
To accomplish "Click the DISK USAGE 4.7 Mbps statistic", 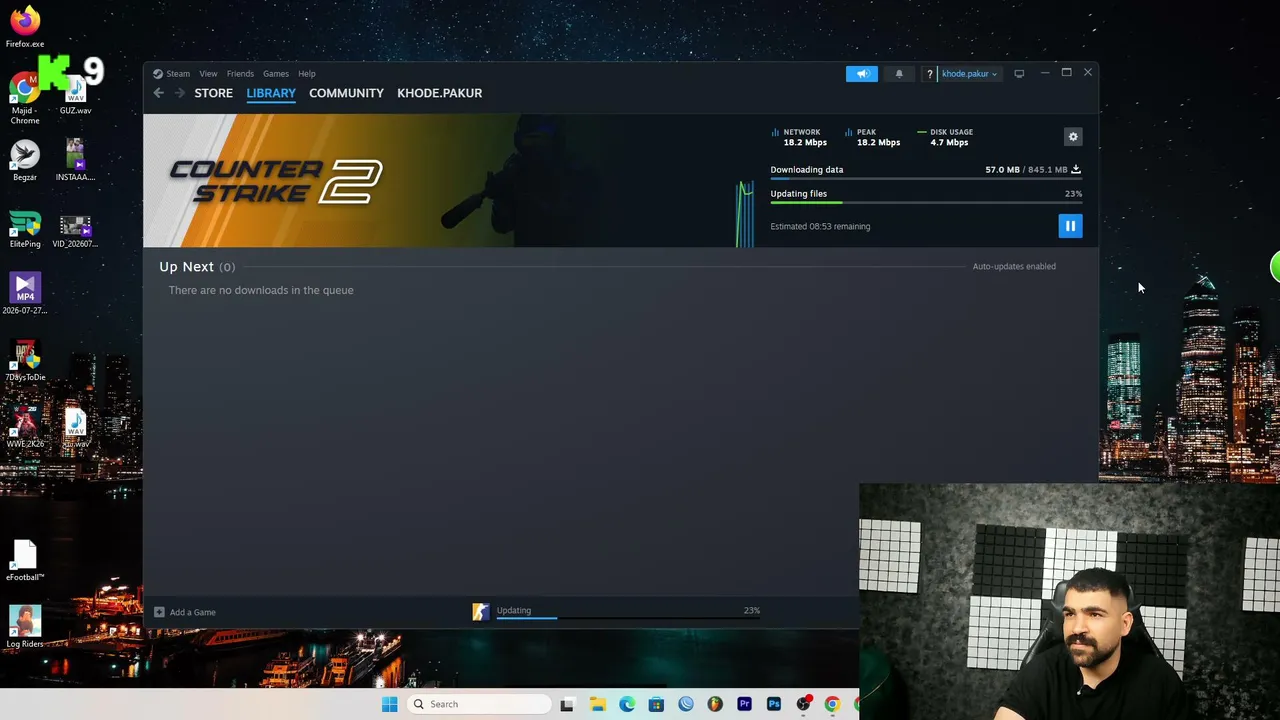I will [x=945, y=137].
